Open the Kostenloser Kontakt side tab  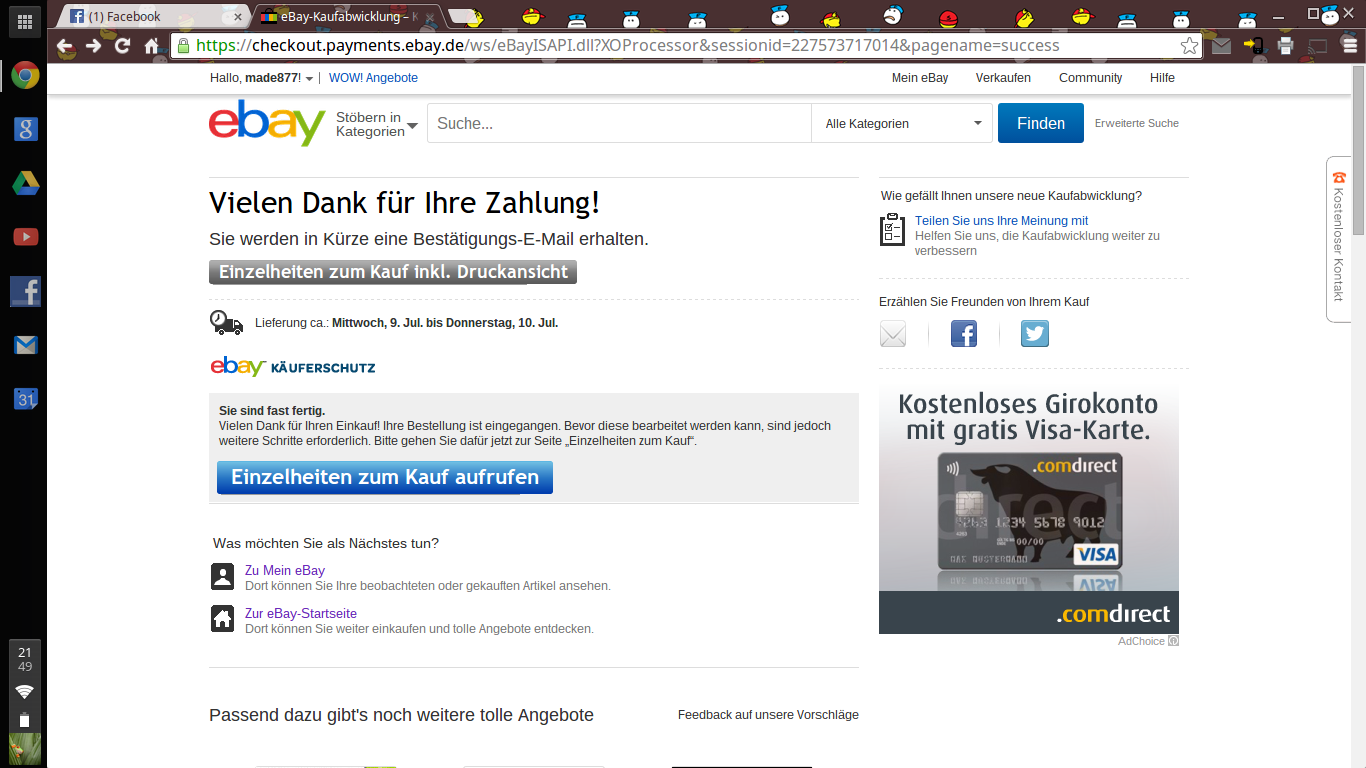click(x=1339, y=238)
